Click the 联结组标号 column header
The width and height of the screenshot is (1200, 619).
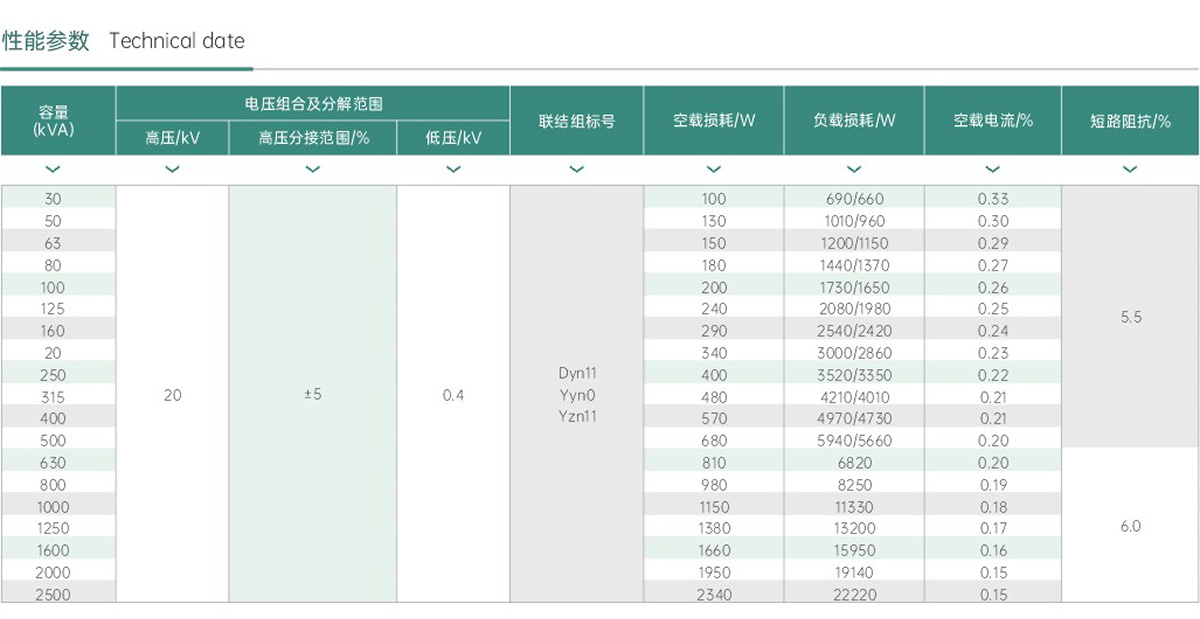[576, 121]
